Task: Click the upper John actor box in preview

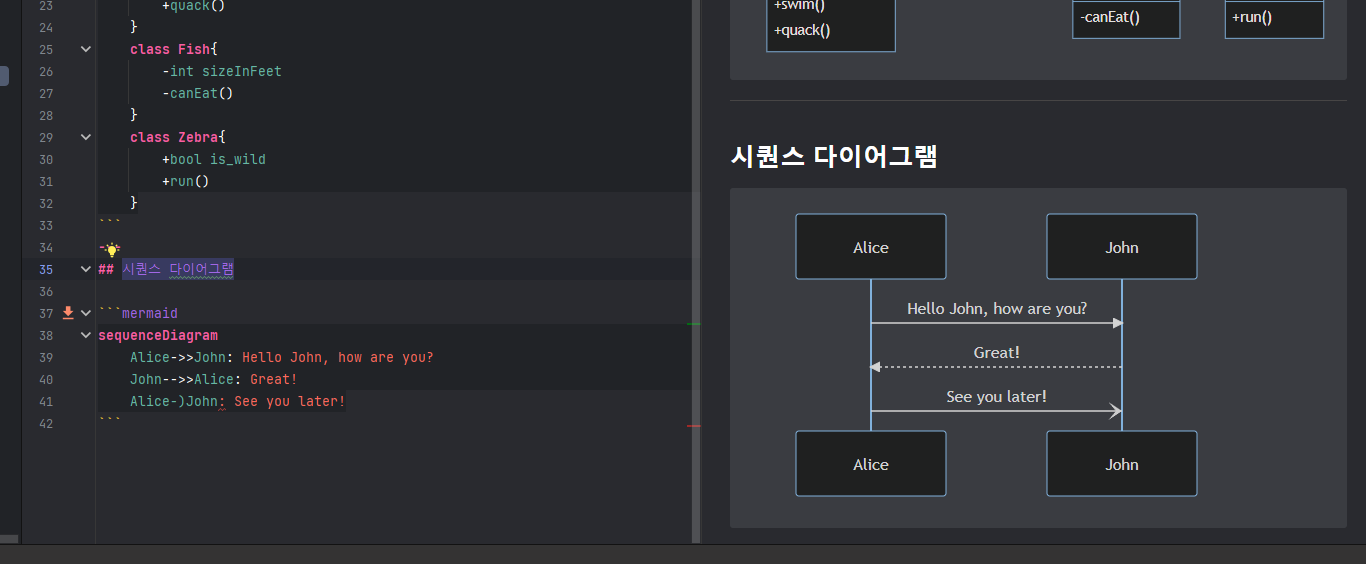Action: pos(1122,247)
